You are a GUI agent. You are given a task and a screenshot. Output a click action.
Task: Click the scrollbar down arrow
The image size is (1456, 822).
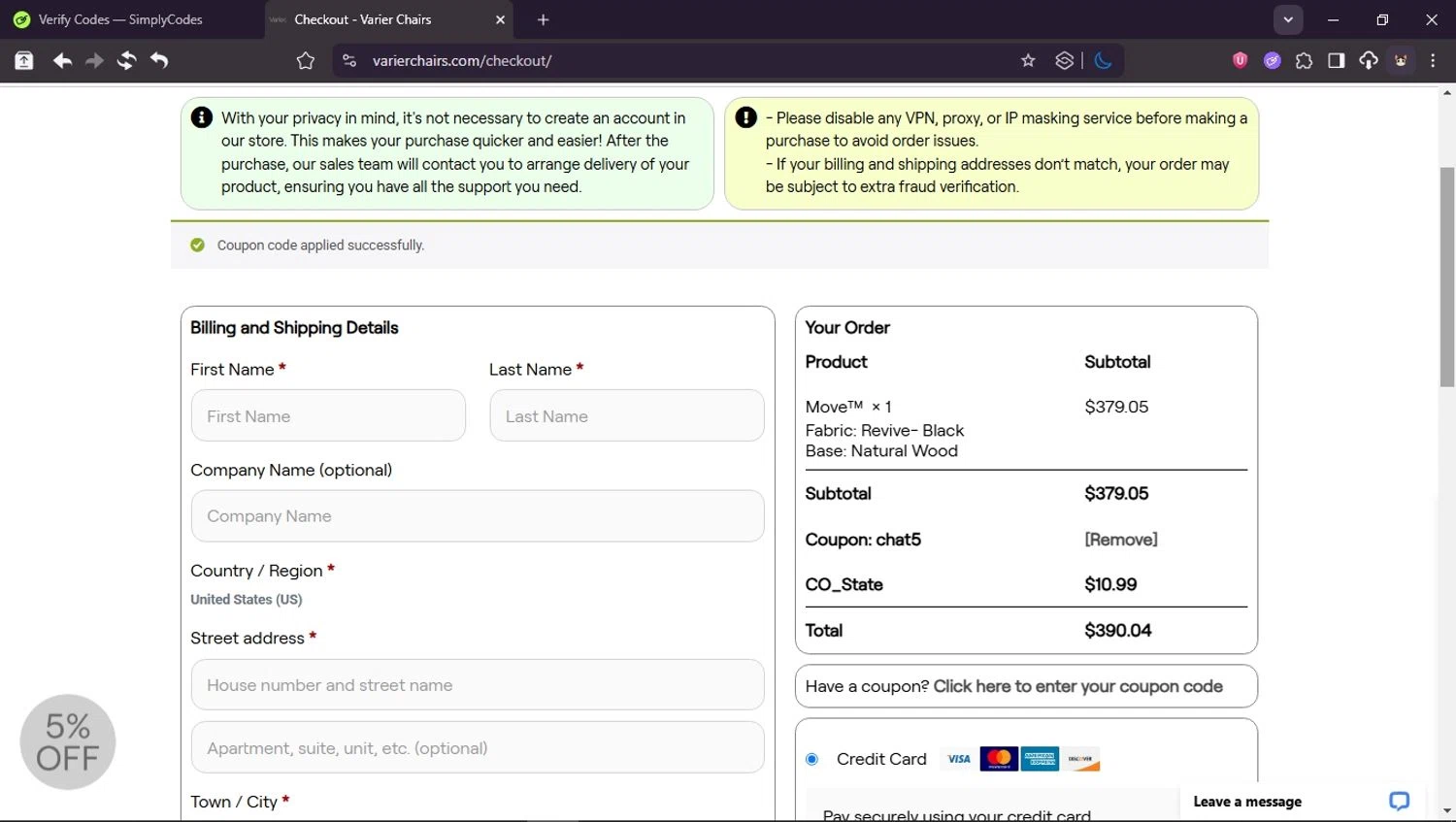[x=1447, y=810]
